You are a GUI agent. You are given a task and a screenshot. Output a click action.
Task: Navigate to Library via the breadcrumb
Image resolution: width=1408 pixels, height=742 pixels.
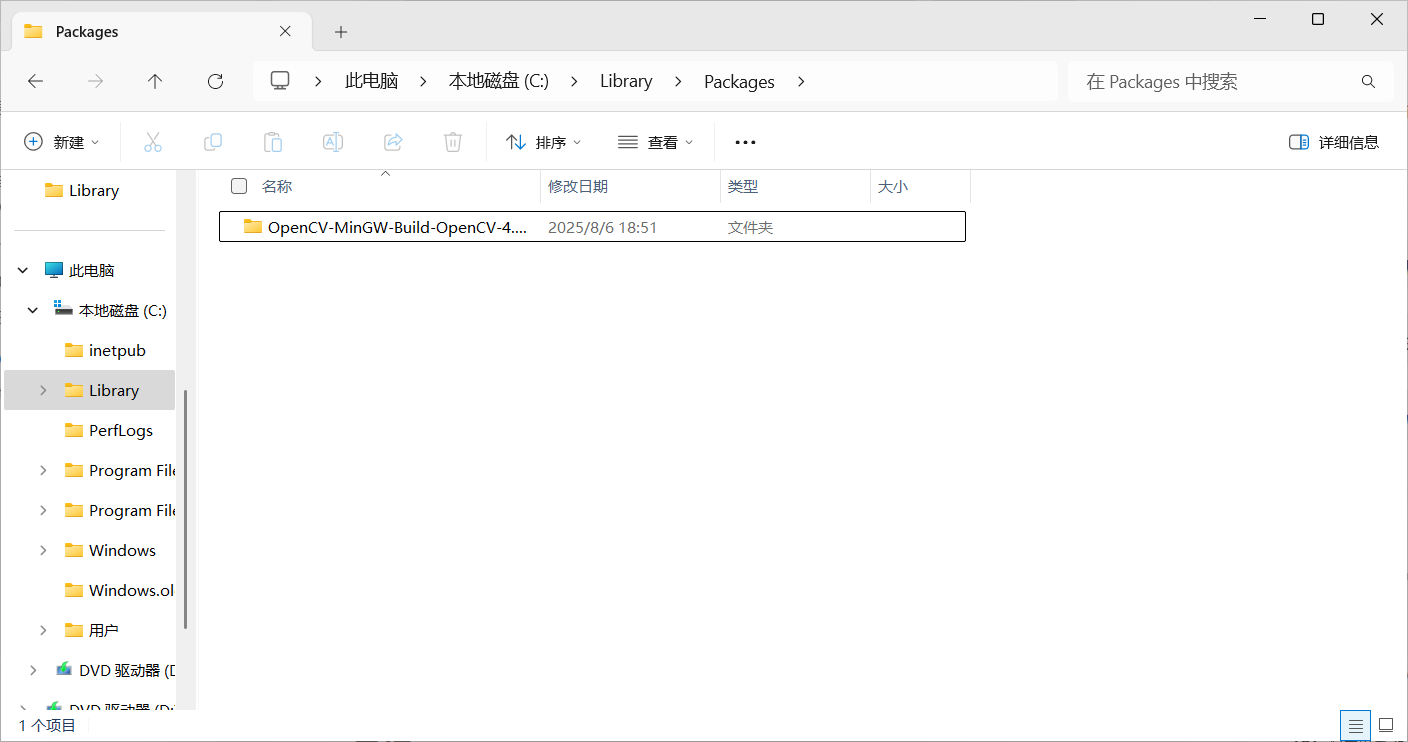pyautogui.click(x=626, y=81)
